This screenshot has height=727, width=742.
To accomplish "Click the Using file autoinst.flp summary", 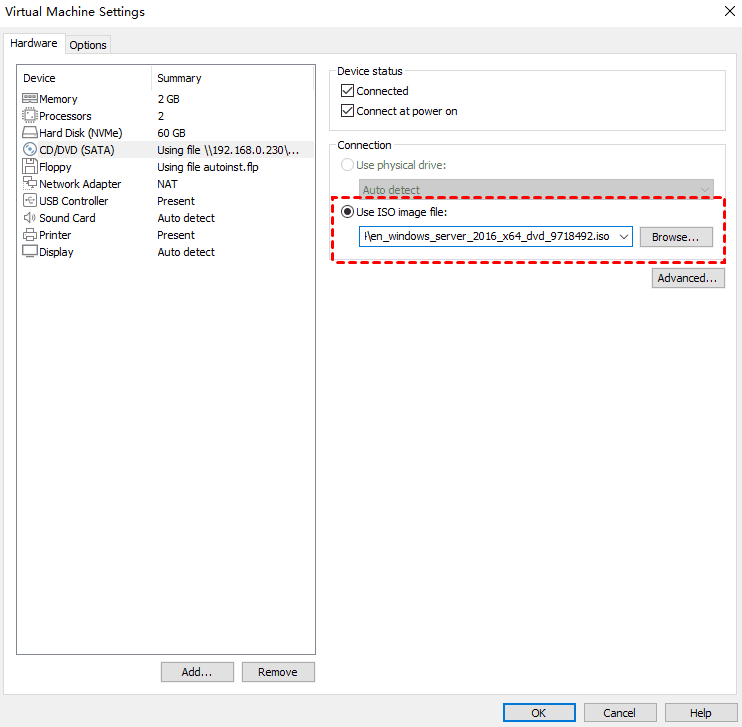I will pyautogui.click(x=208, y=167).
